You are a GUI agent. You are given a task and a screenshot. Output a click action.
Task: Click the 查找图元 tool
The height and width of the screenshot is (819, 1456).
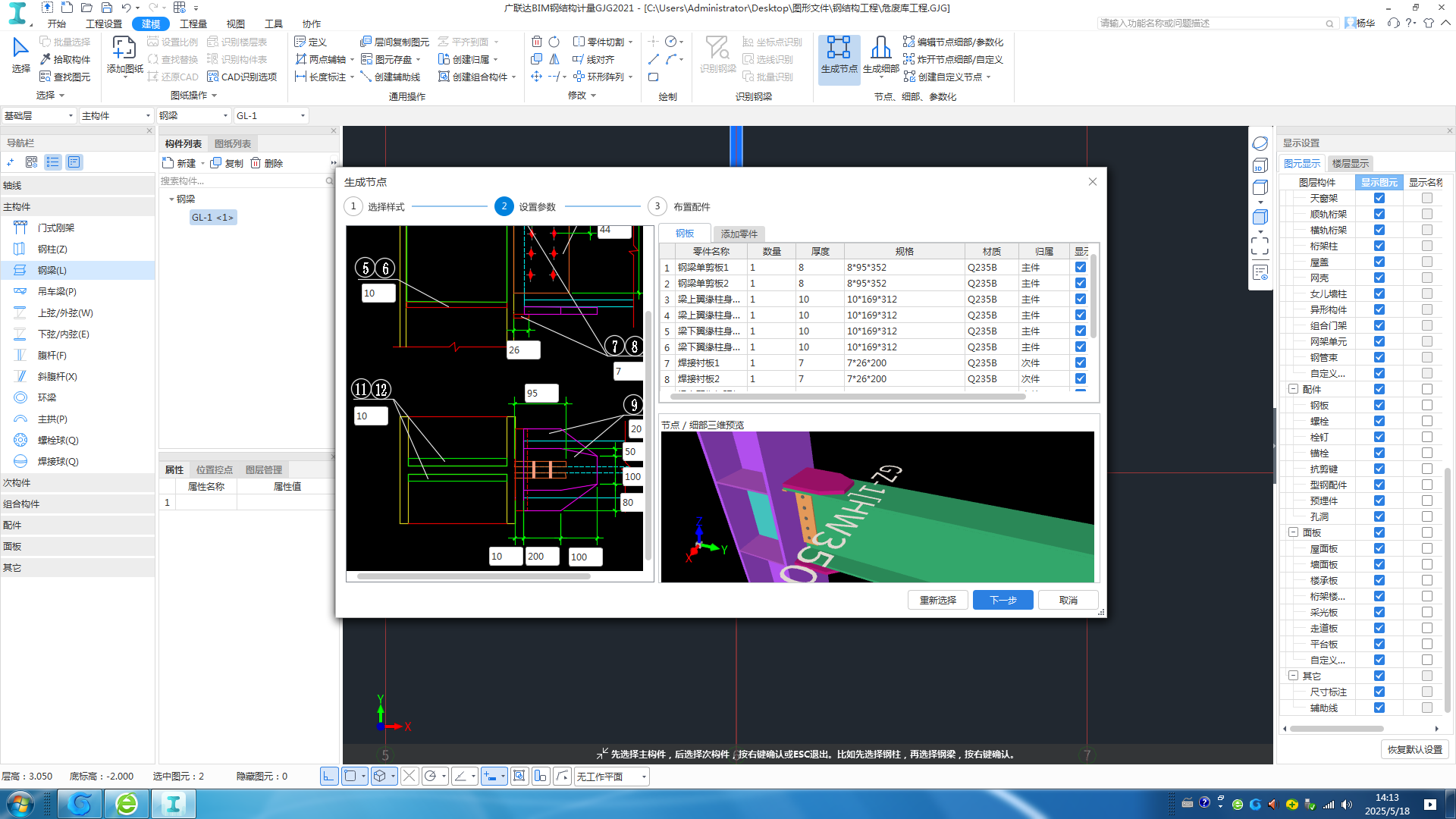point(65,77)
